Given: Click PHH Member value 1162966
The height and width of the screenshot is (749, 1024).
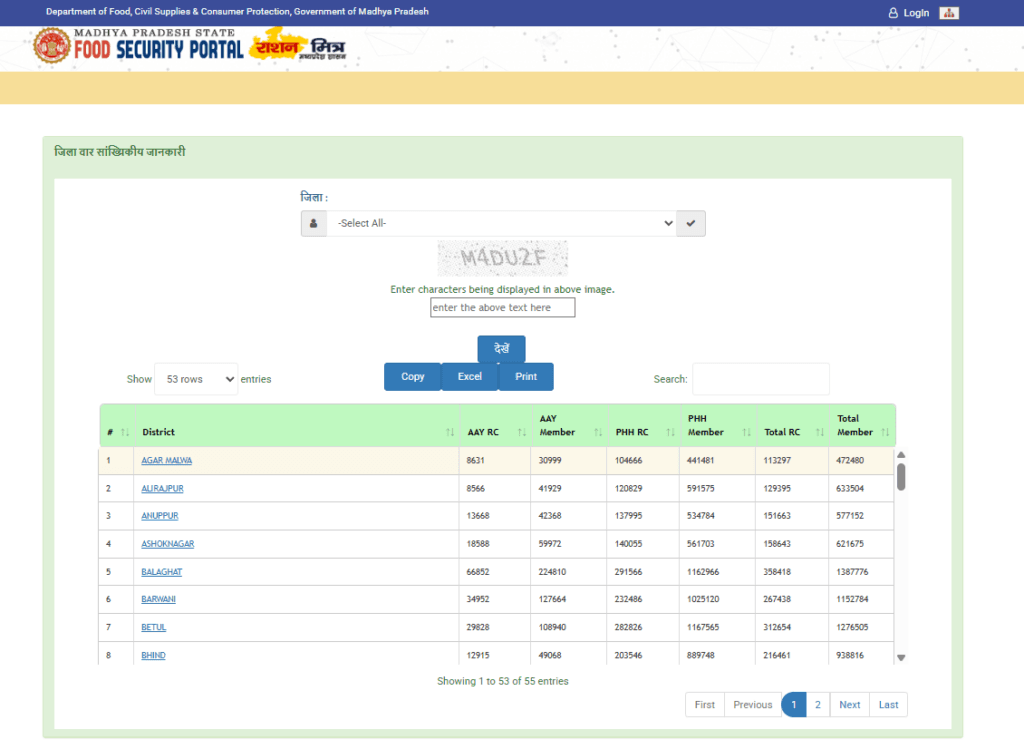Looking at the screenshot, I should coord(703,572).
